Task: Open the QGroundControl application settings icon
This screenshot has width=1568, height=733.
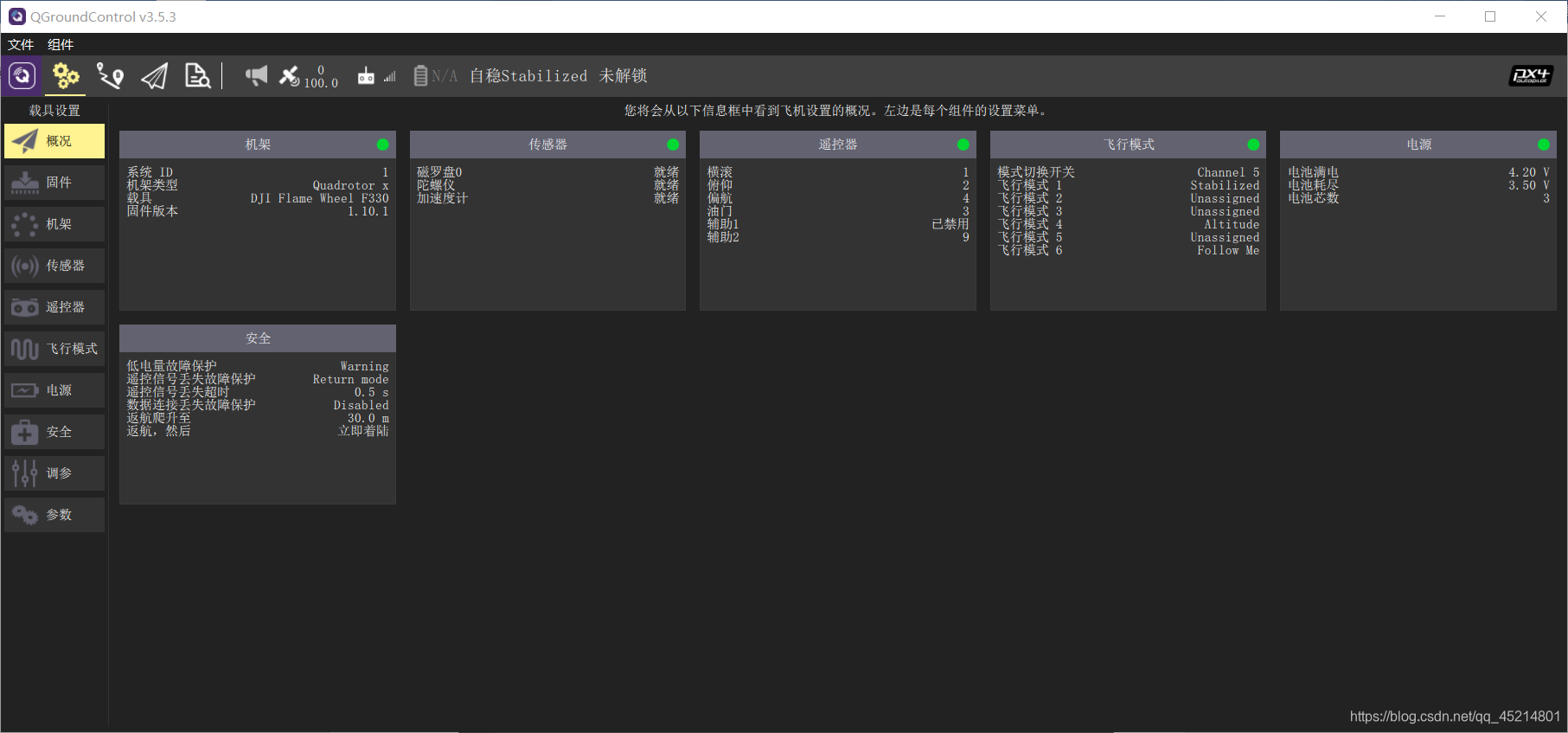Action: point(22,76)
